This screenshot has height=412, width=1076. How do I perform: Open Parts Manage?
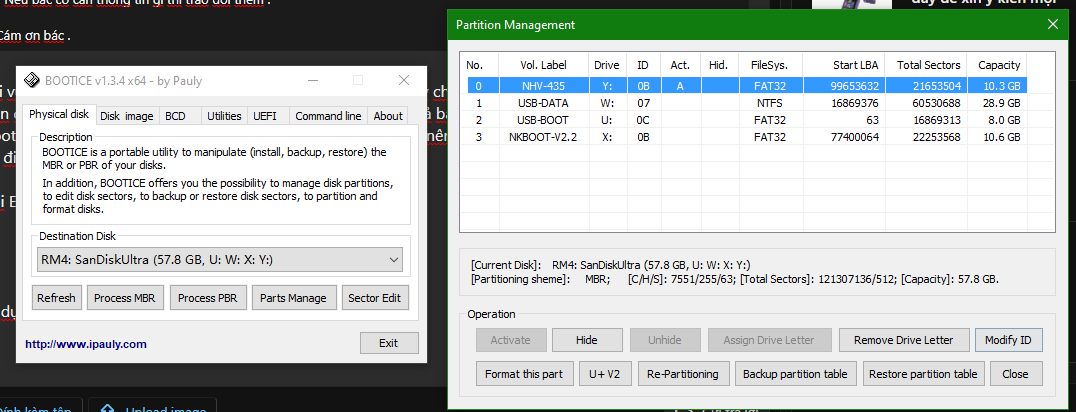(x=293, y=298)
